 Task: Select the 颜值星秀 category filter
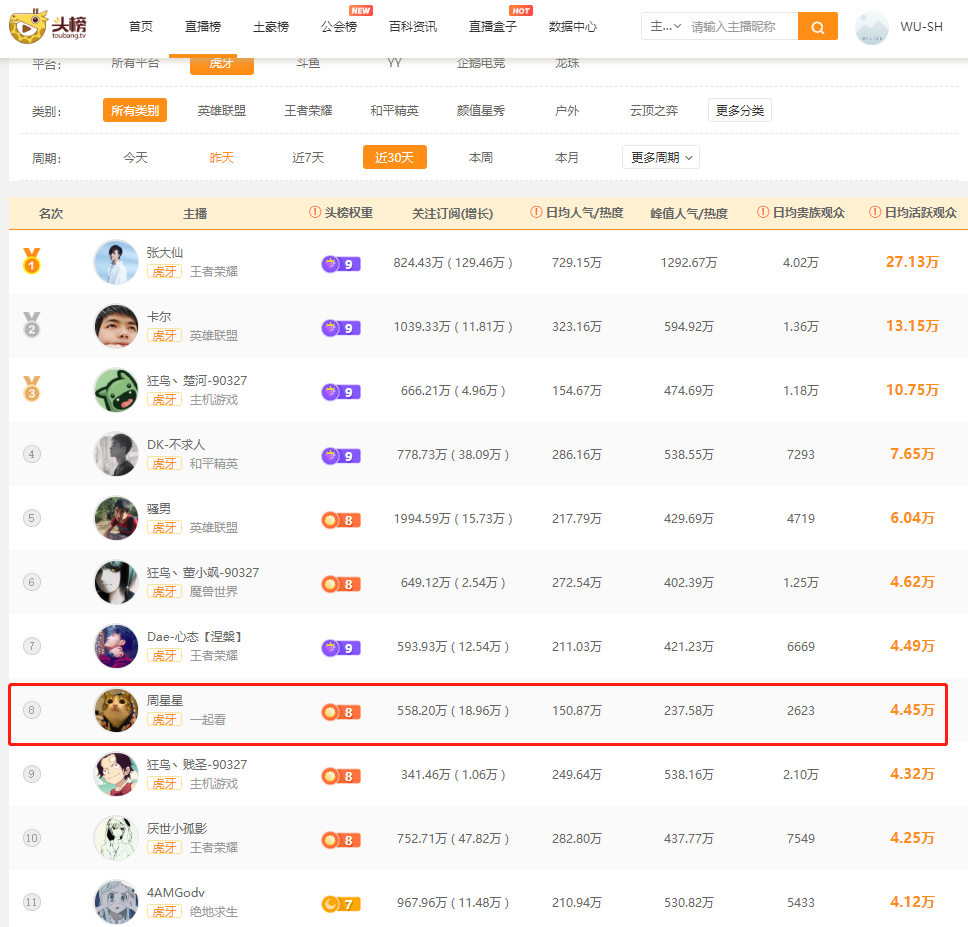[x=481, y=110]
